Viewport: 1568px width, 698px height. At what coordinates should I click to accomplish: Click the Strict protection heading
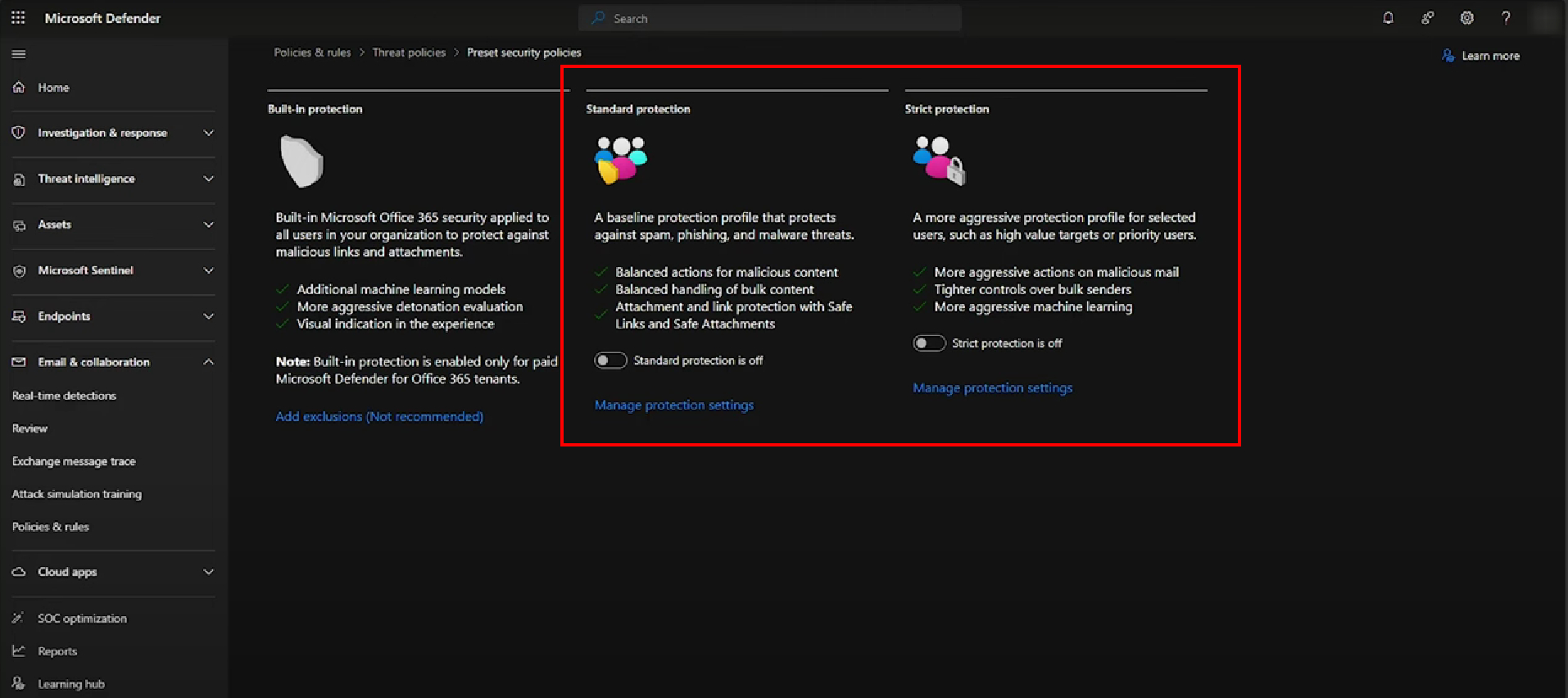click(x=947, y=109)
